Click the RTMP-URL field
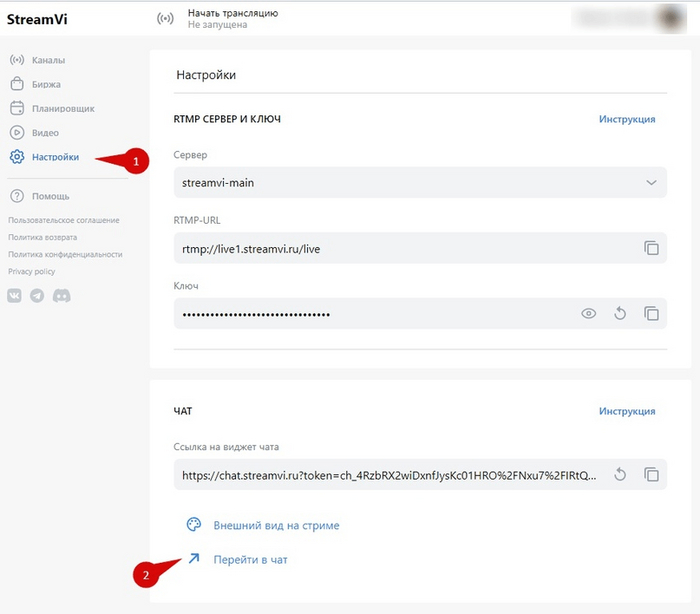 click(420, 248)
